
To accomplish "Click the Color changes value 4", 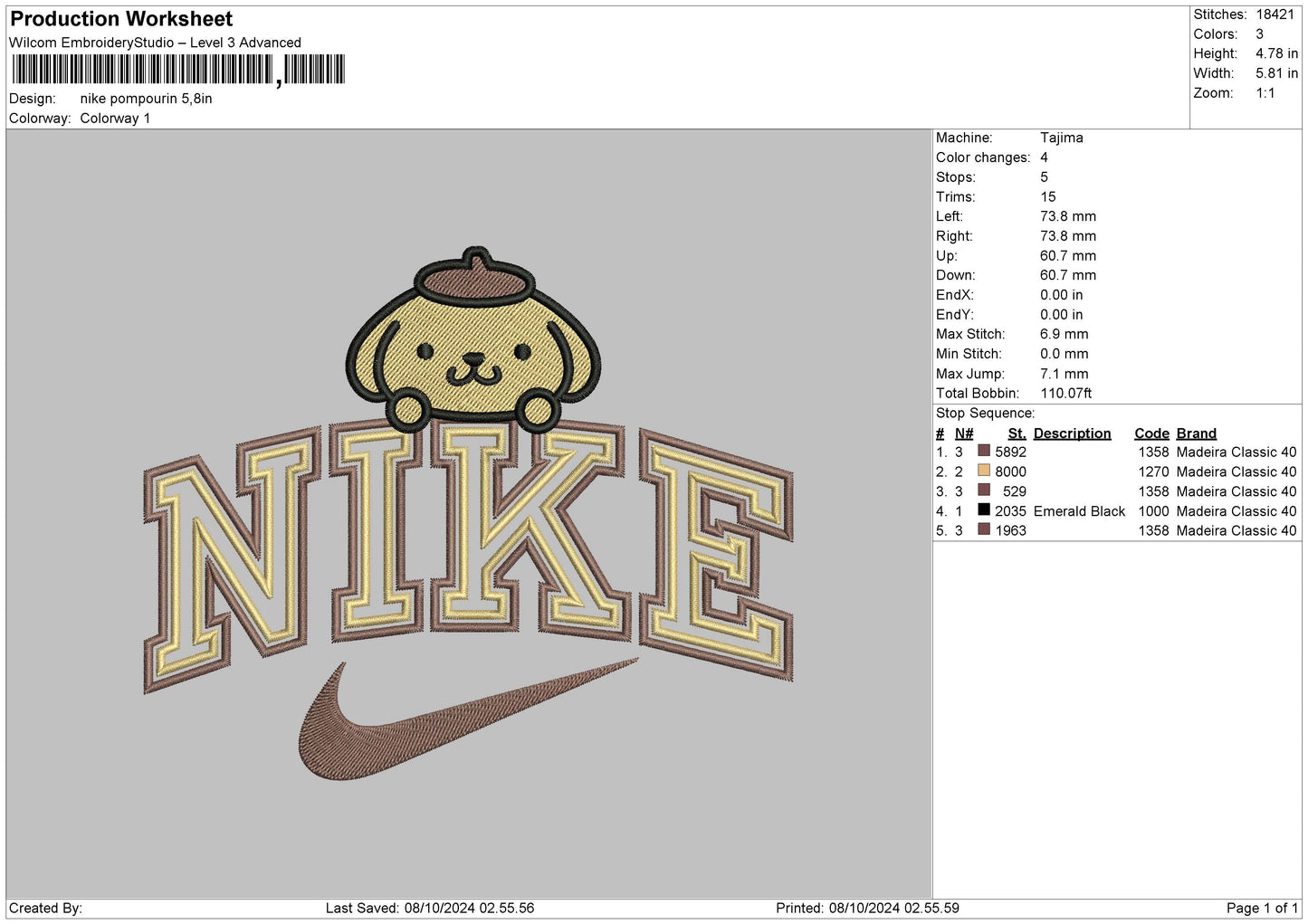I will tap(1045, 157).
